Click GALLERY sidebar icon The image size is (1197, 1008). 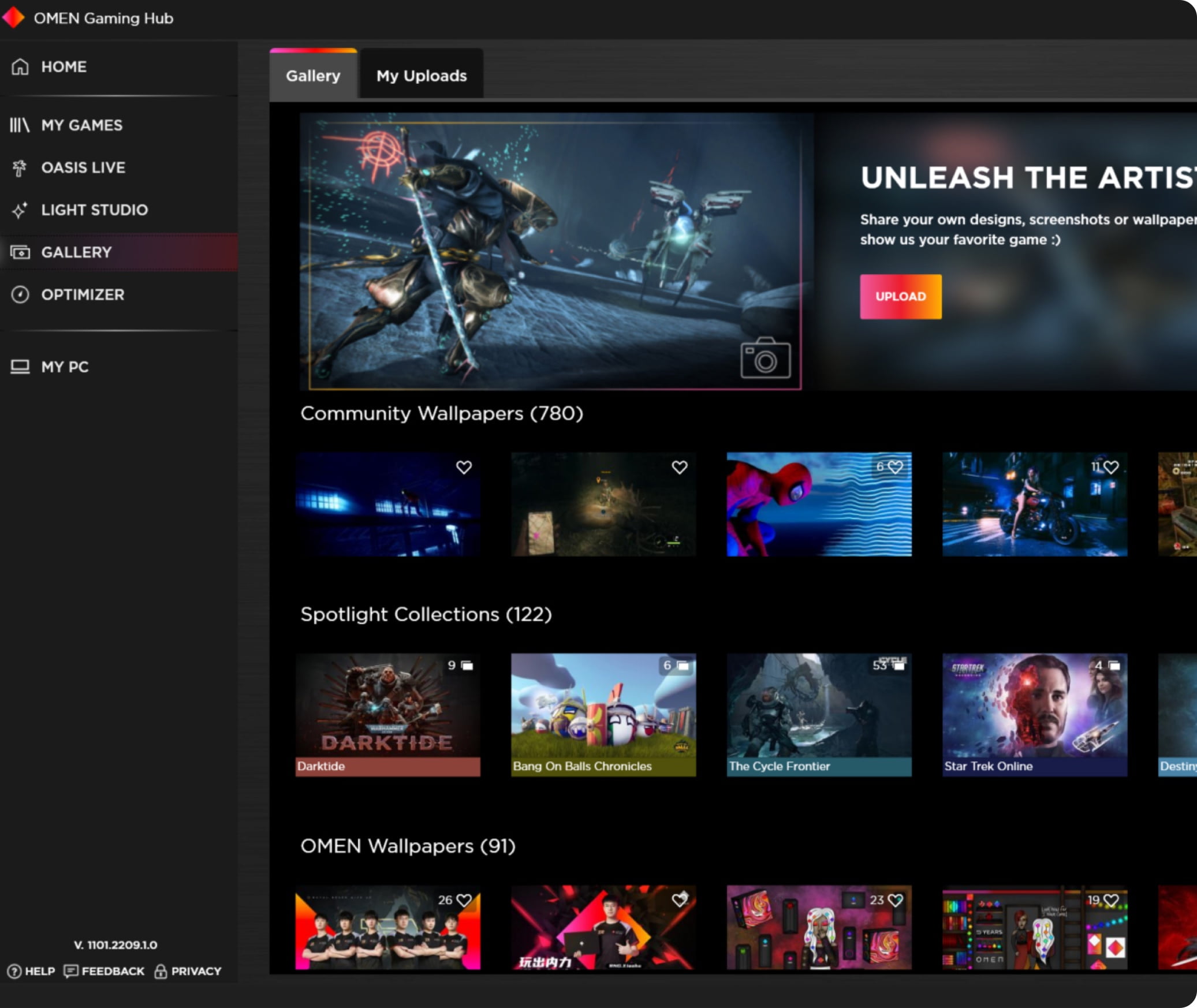(20, 252)
